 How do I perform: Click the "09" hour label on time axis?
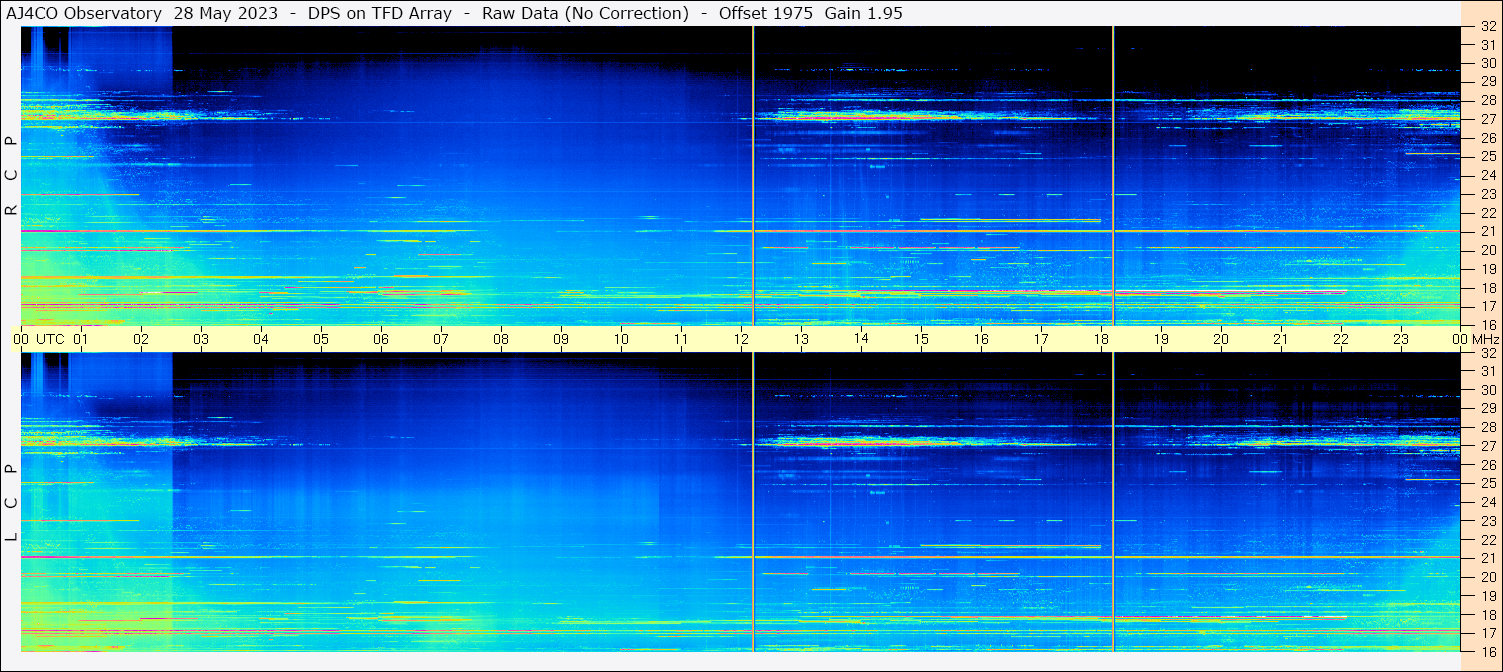[x=561, y=339]
